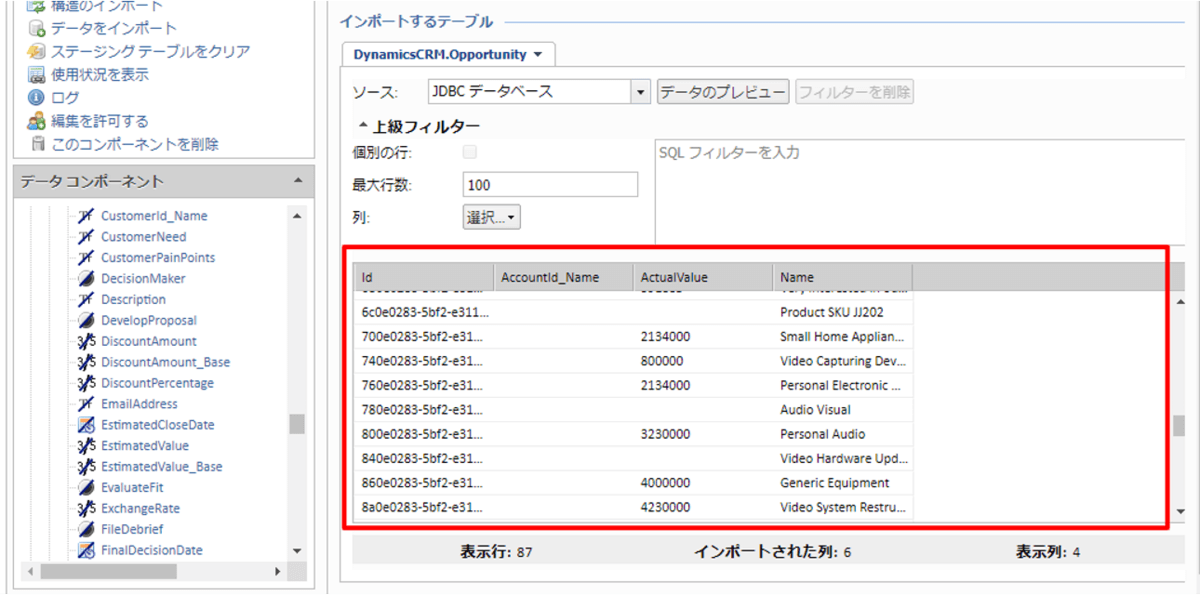1200x595 pixels.
Task: Select the CustomerNeed tree item
Action: [143, 237]
